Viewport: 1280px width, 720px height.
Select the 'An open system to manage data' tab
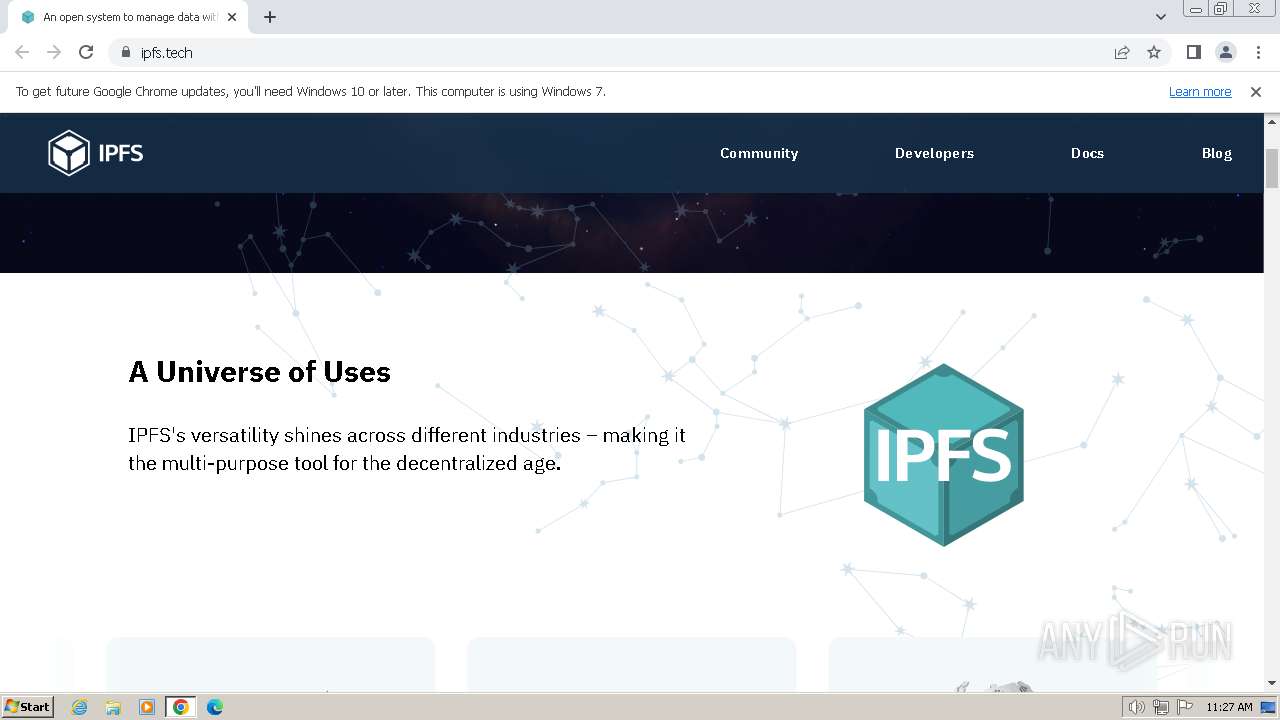[127, 17]
